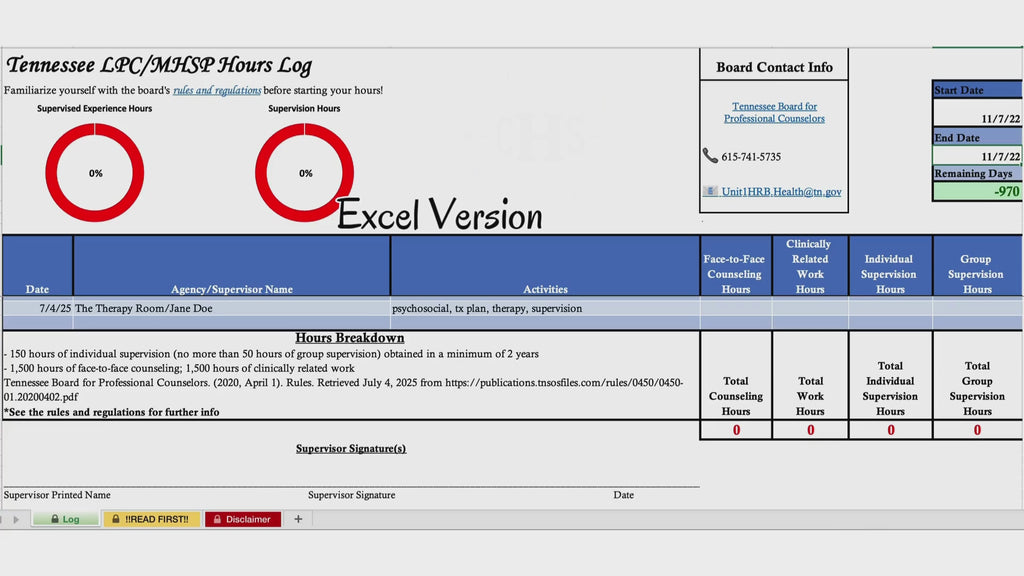Open the rules and regulations link

click(217, 90)
